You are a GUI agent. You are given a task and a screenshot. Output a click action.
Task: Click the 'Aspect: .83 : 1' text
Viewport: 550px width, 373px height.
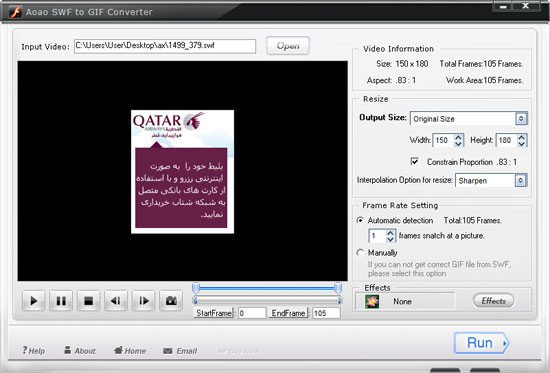[391, 80]
